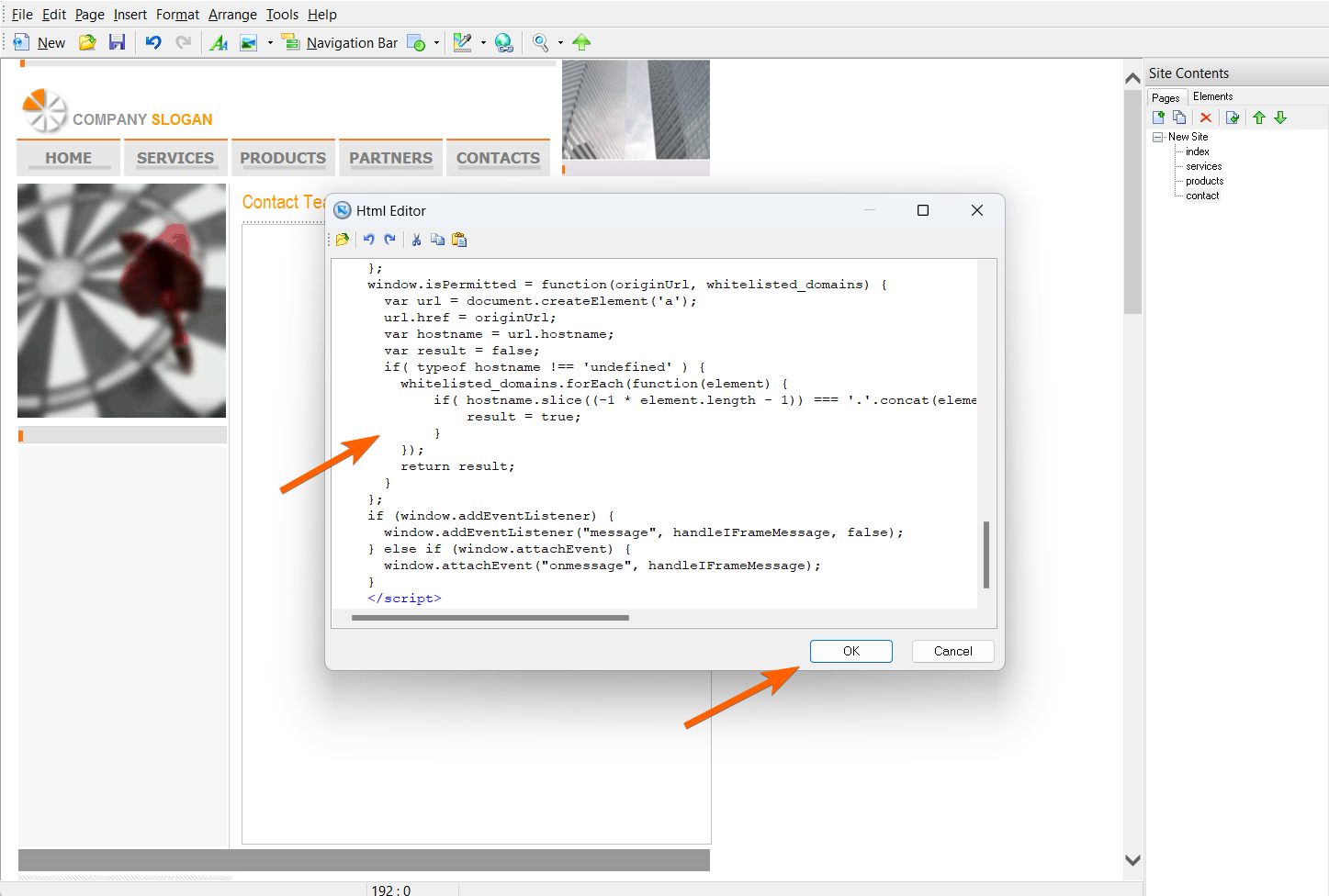Cut with the scissors icon in Html Editor

click(416, 240)
